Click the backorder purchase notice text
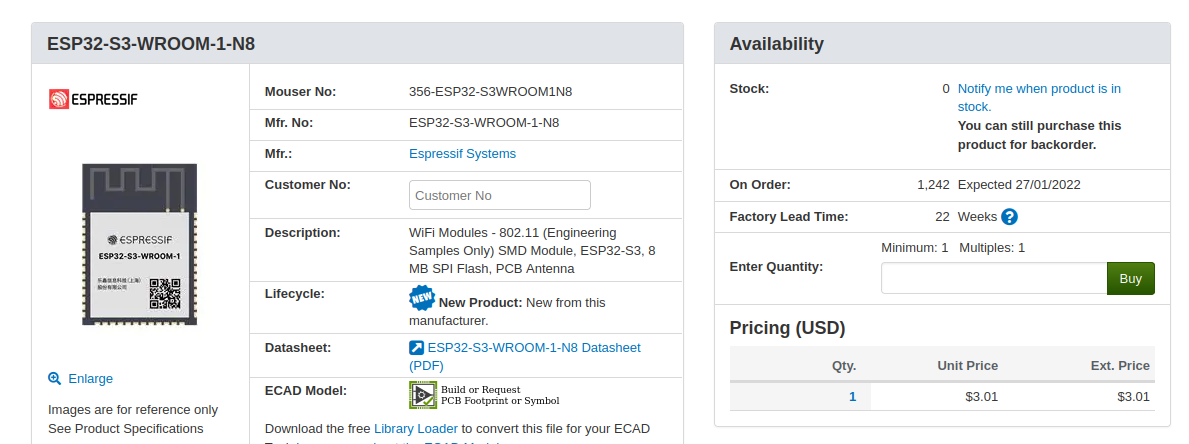 [1039, 135]
